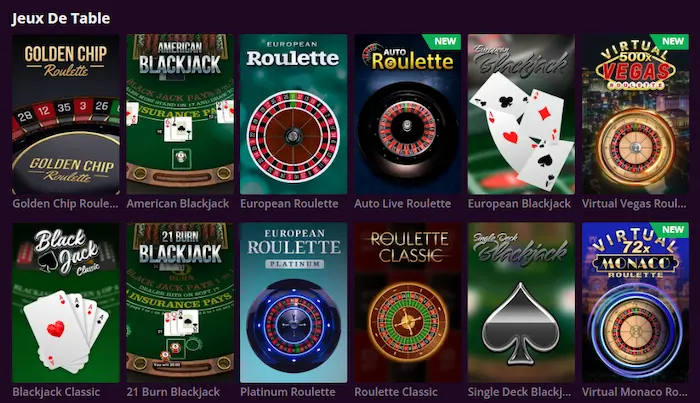This screenshot has height=403, width=700.
Task: Launch the 21 Burn Blackjack tile
Action: point(180,303)
